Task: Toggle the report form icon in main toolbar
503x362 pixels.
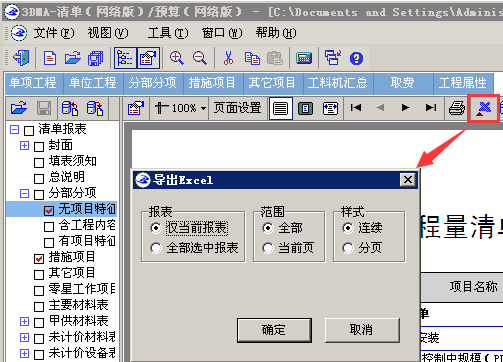Action: (148, 58)
